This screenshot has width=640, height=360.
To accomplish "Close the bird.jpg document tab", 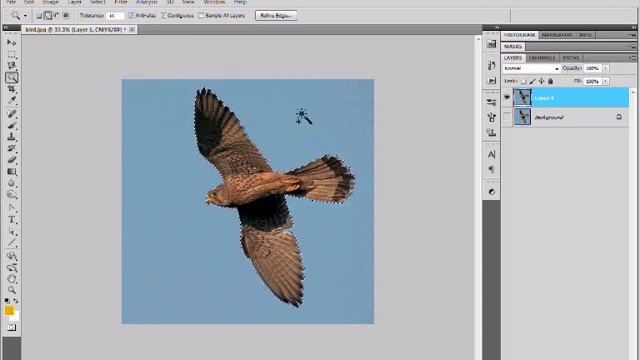I will pyautogui.click(x=132, y=29).
